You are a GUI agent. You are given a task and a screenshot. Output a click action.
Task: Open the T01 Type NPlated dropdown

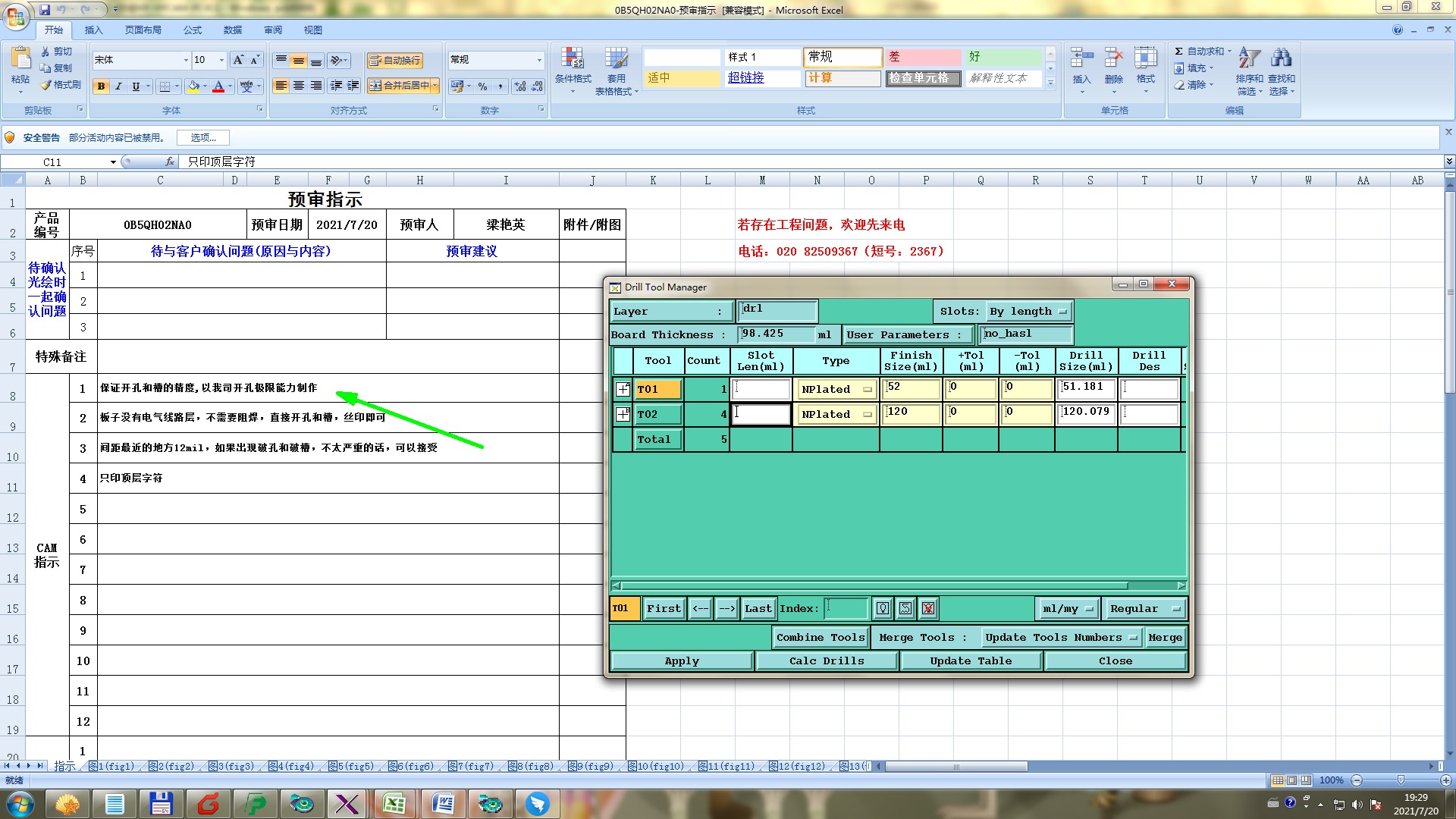pos(836,389)
